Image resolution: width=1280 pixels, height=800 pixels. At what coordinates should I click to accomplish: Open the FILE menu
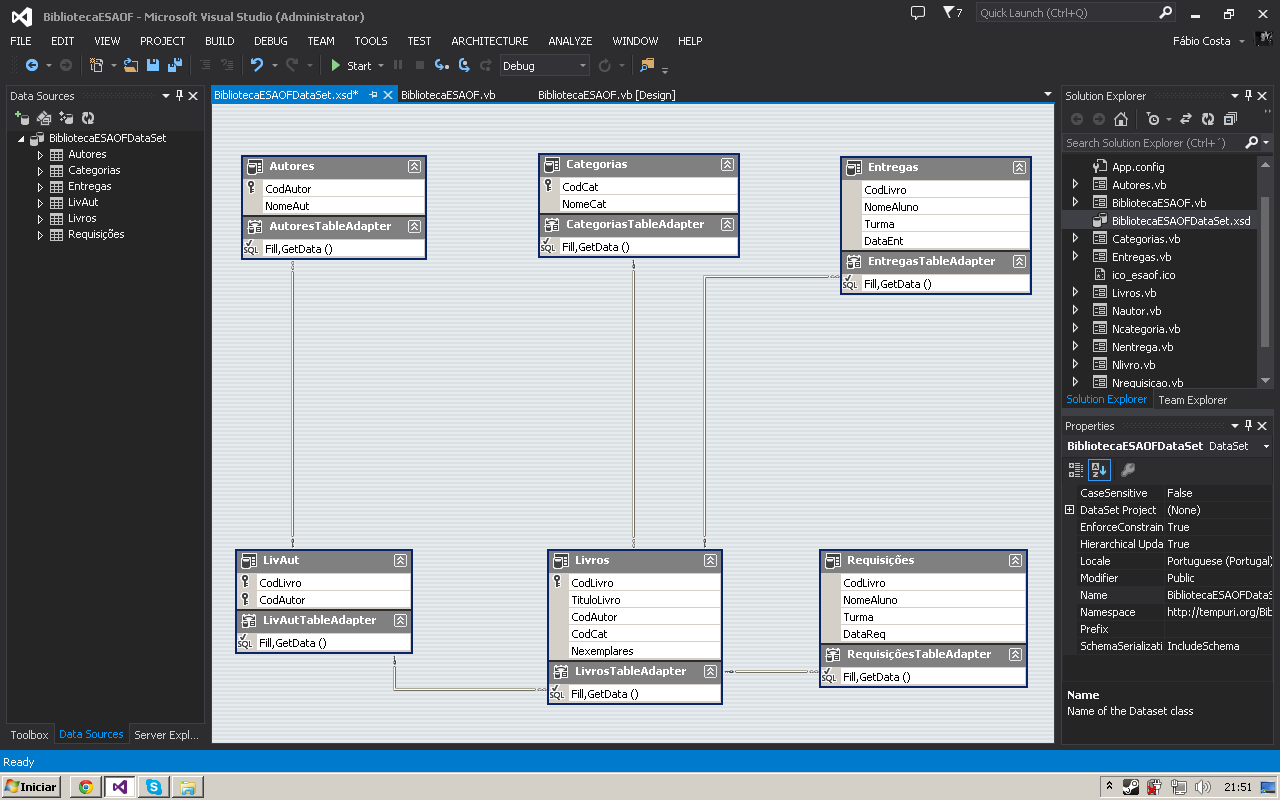click(x=21, y=41)
